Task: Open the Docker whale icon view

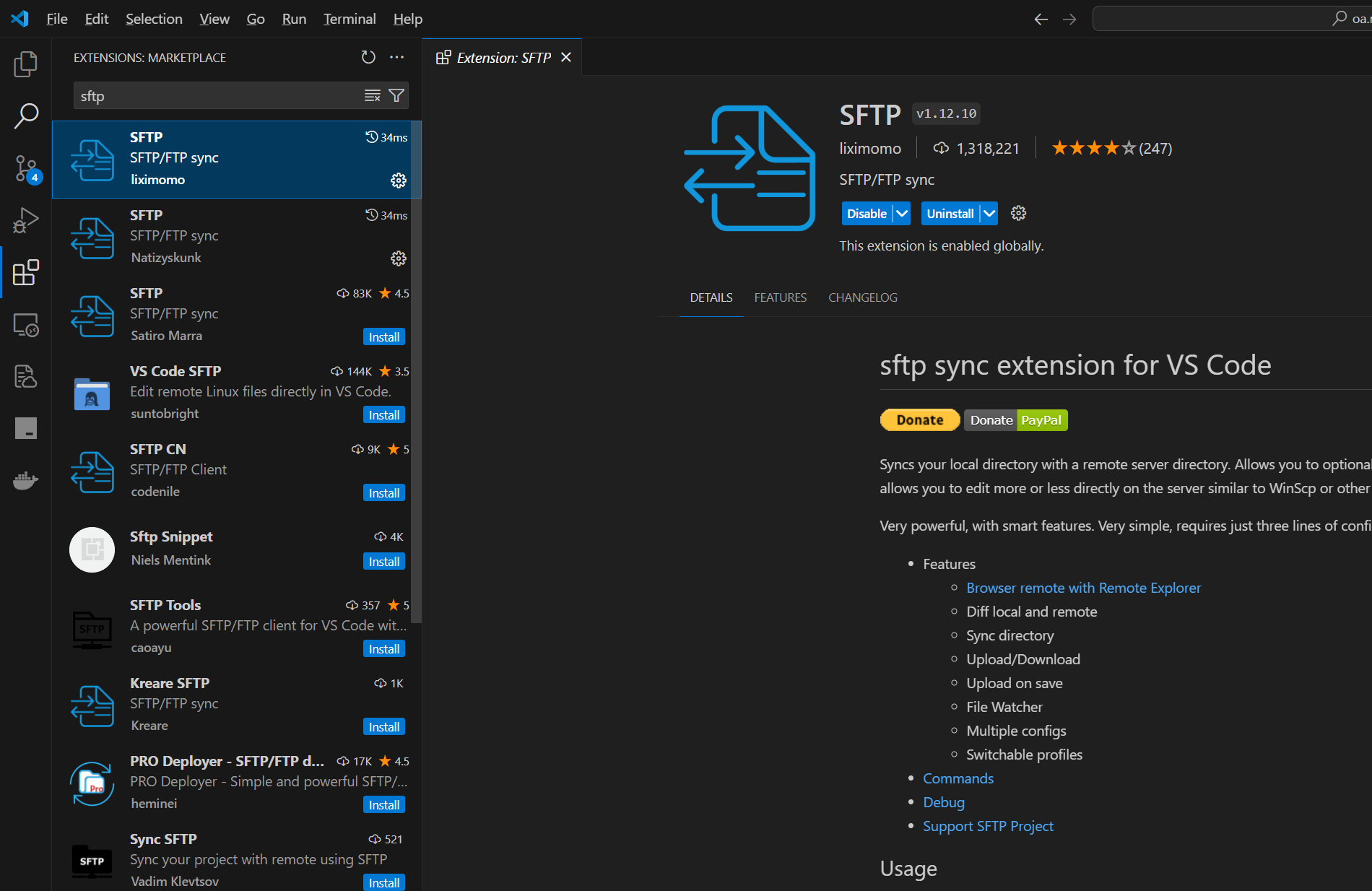Action: pos(26,480)
